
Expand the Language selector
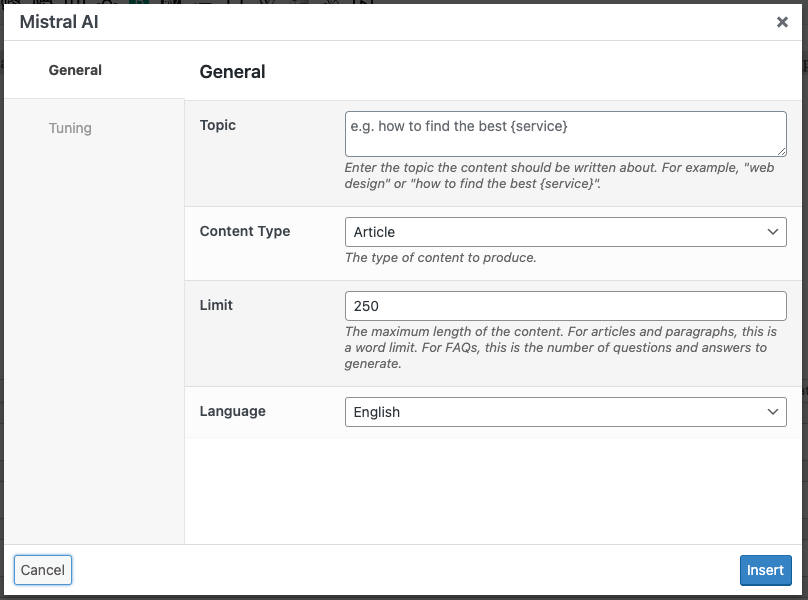click(565, 411)
